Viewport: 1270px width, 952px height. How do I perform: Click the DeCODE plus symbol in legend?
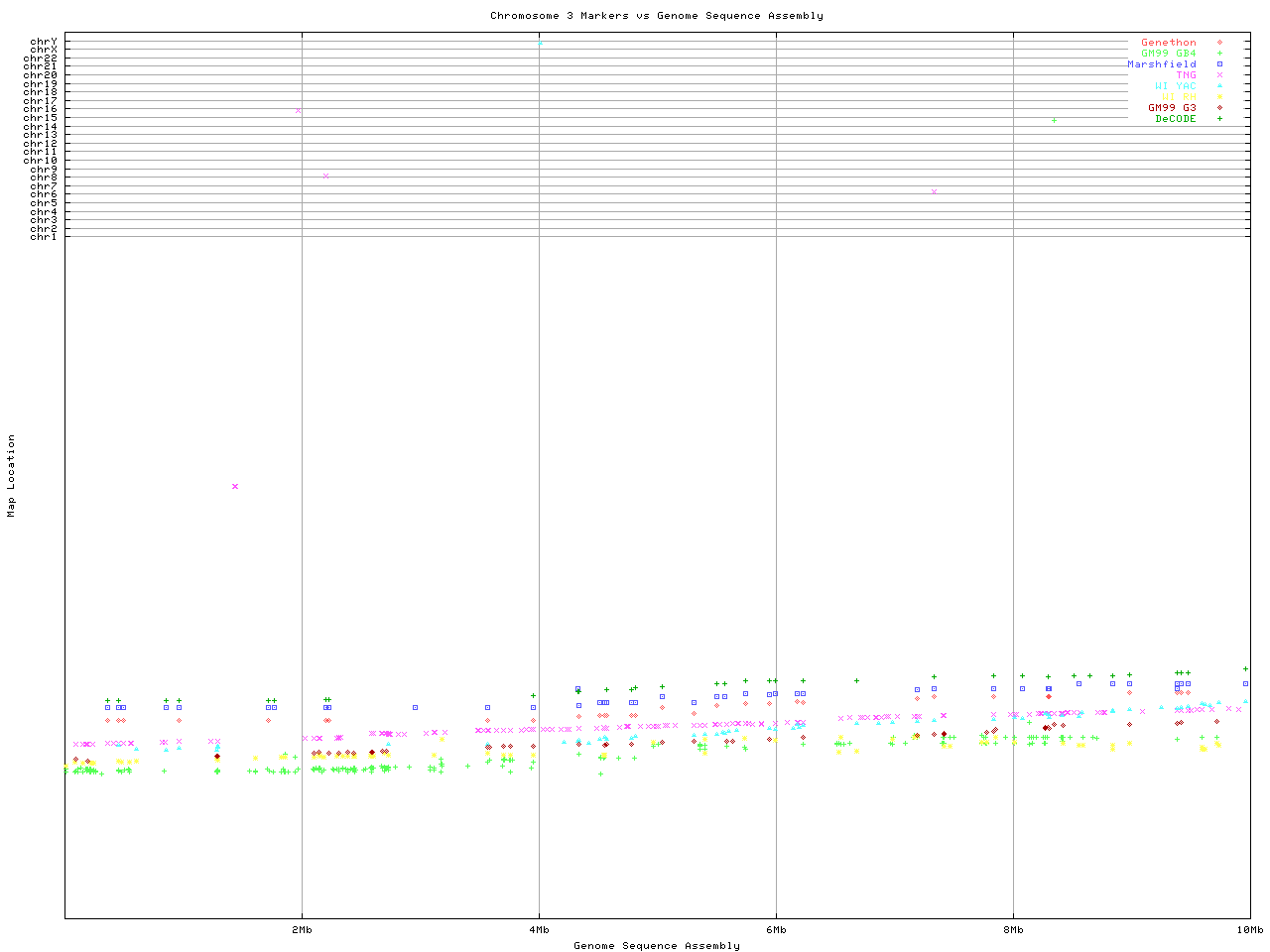click(x=1219, y=119)
